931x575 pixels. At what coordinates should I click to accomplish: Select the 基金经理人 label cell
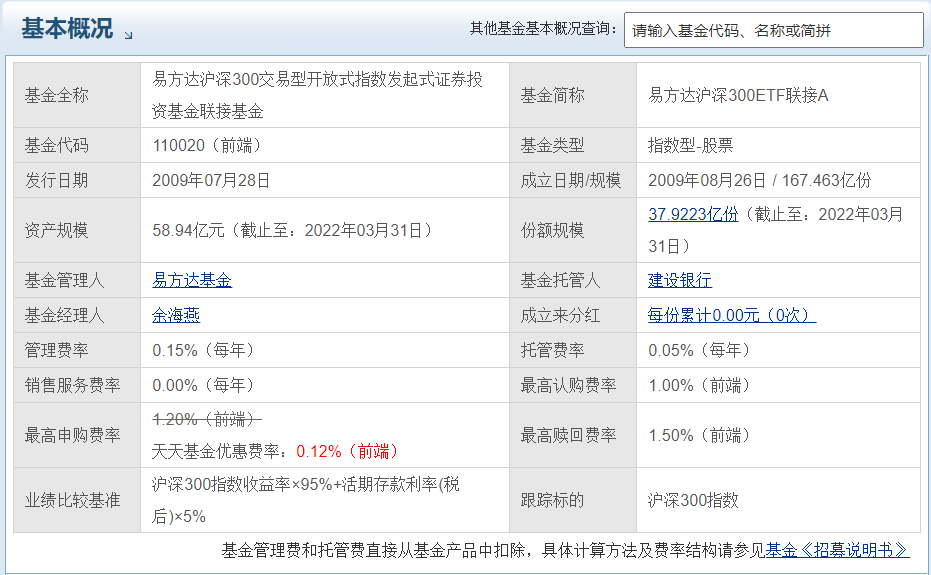coord(77,315)
